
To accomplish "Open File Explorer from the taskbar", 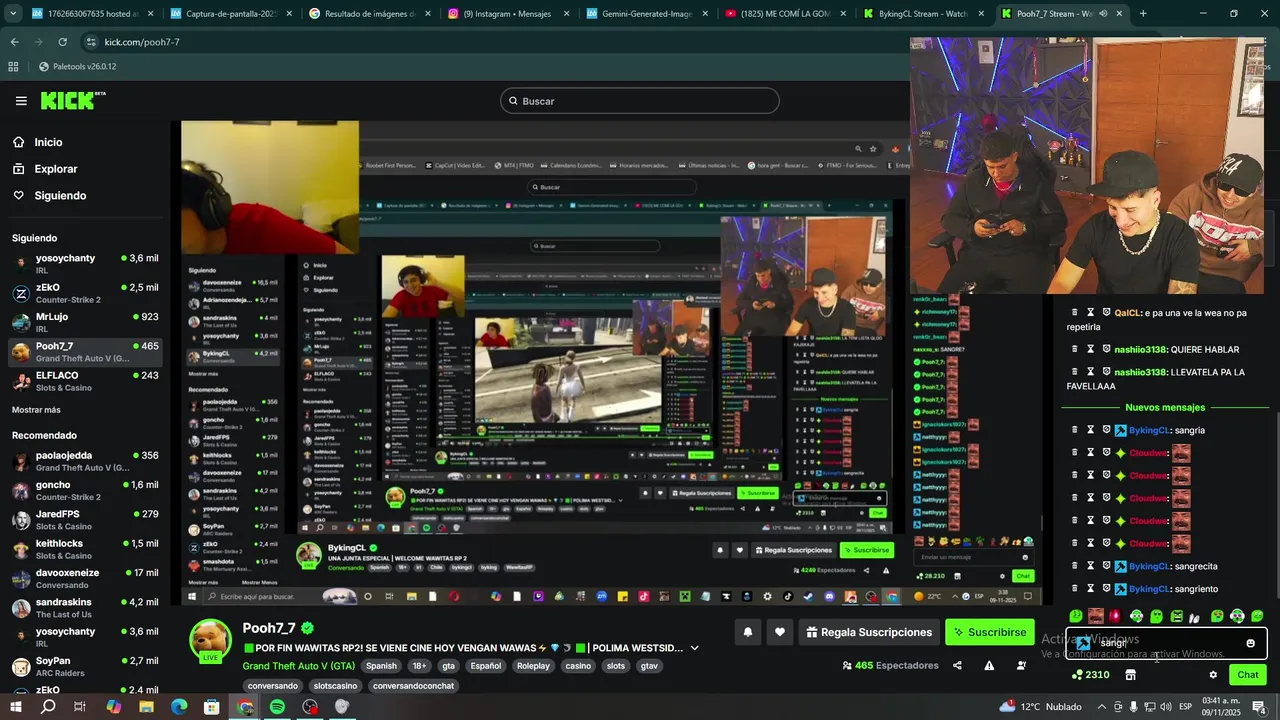I will (146, 707).
